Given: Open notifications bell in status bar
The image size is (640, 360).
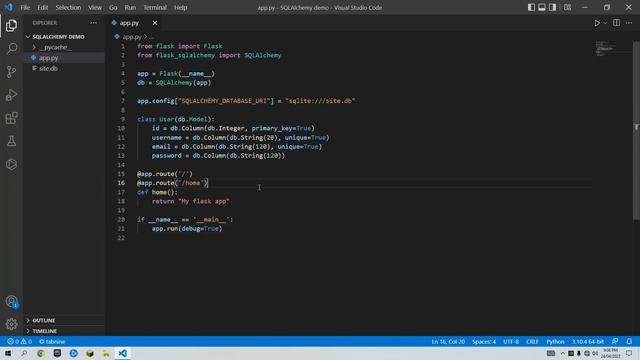Looking at the screenshot, I should pyautogui.click(x=629, y=342).
